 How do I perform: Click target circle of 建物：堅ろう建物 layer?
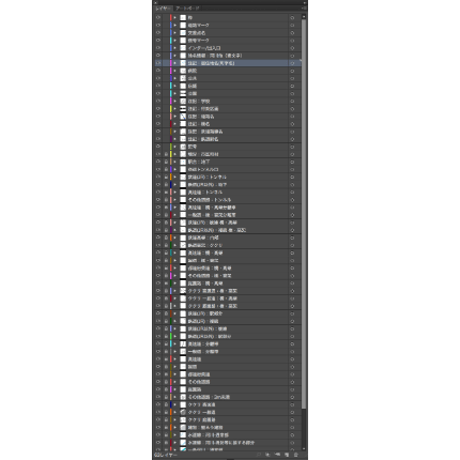click(292, 427)
